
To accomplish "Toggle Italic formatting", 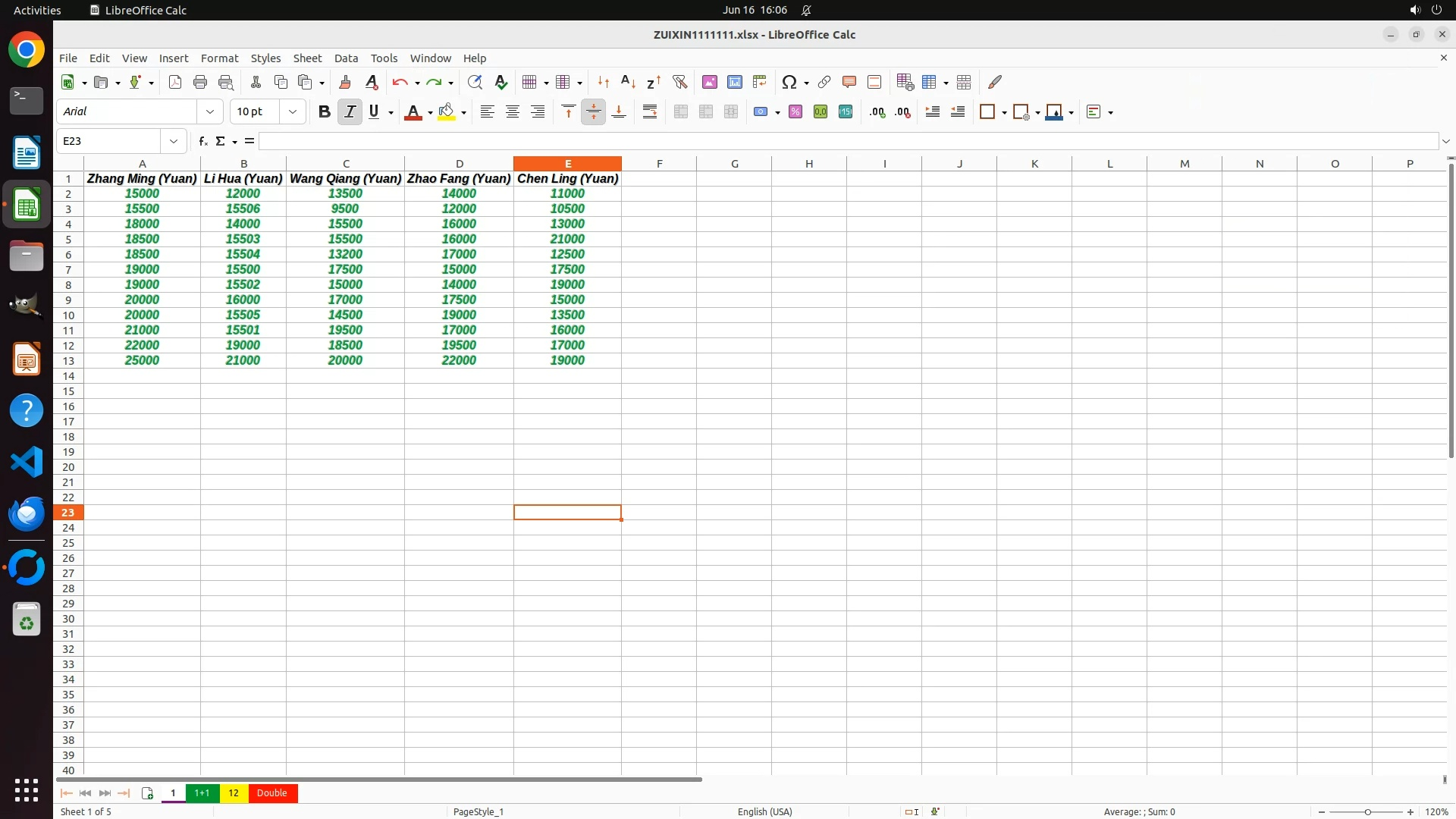I will click(x=350, y=112).
